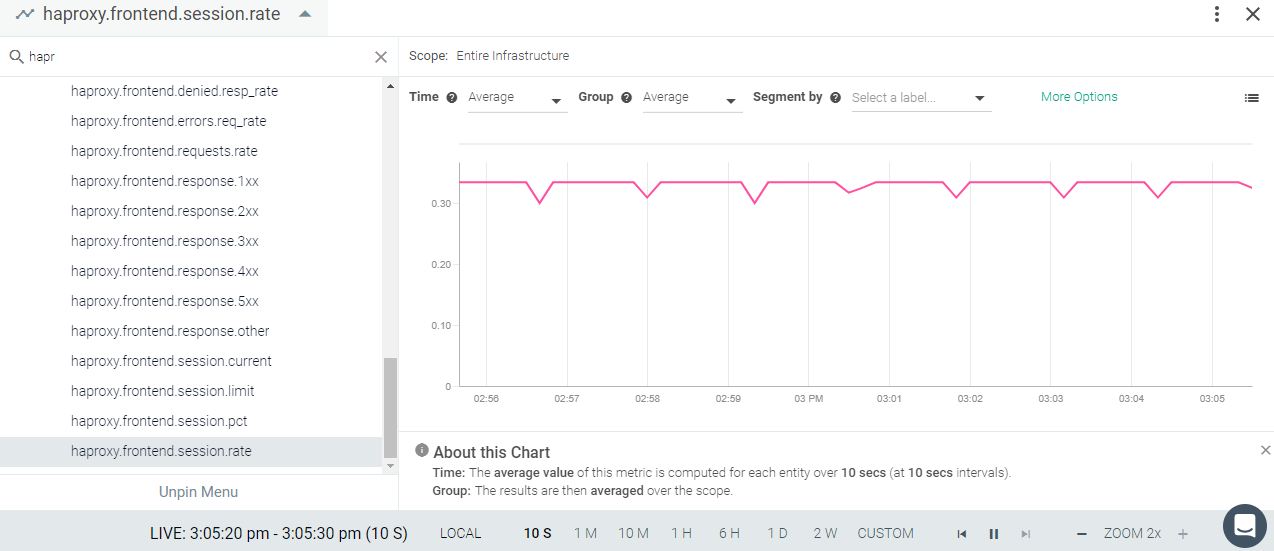Select haproxy.frontend.response.1xx metric
1274x551 pixels.
click(164, 181)
